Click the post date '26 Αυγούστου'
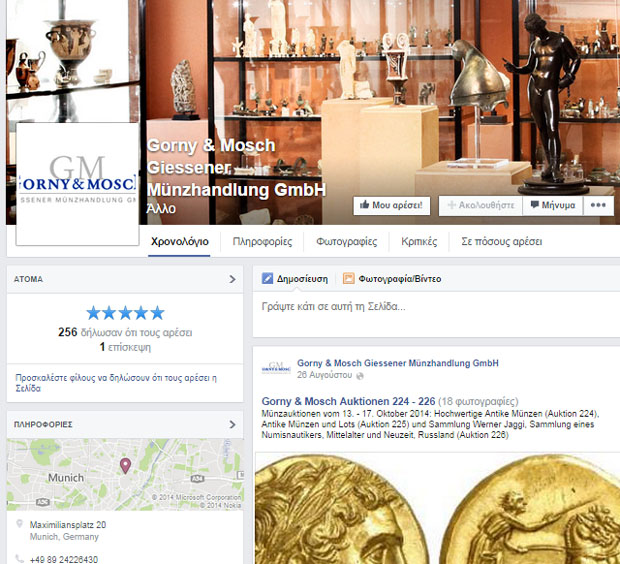 [x=324, y=375]
